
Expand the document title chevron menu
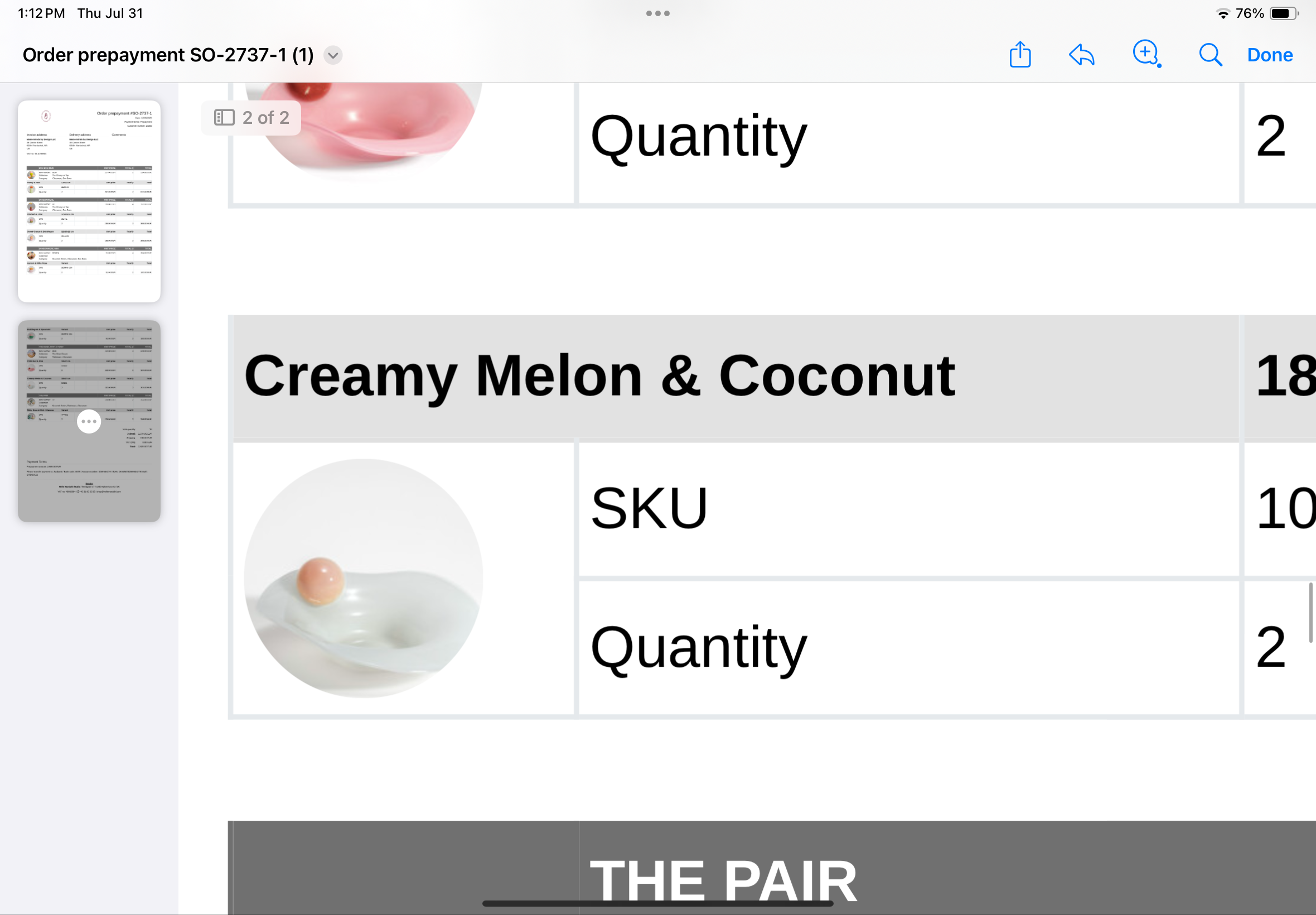(333, 55)
